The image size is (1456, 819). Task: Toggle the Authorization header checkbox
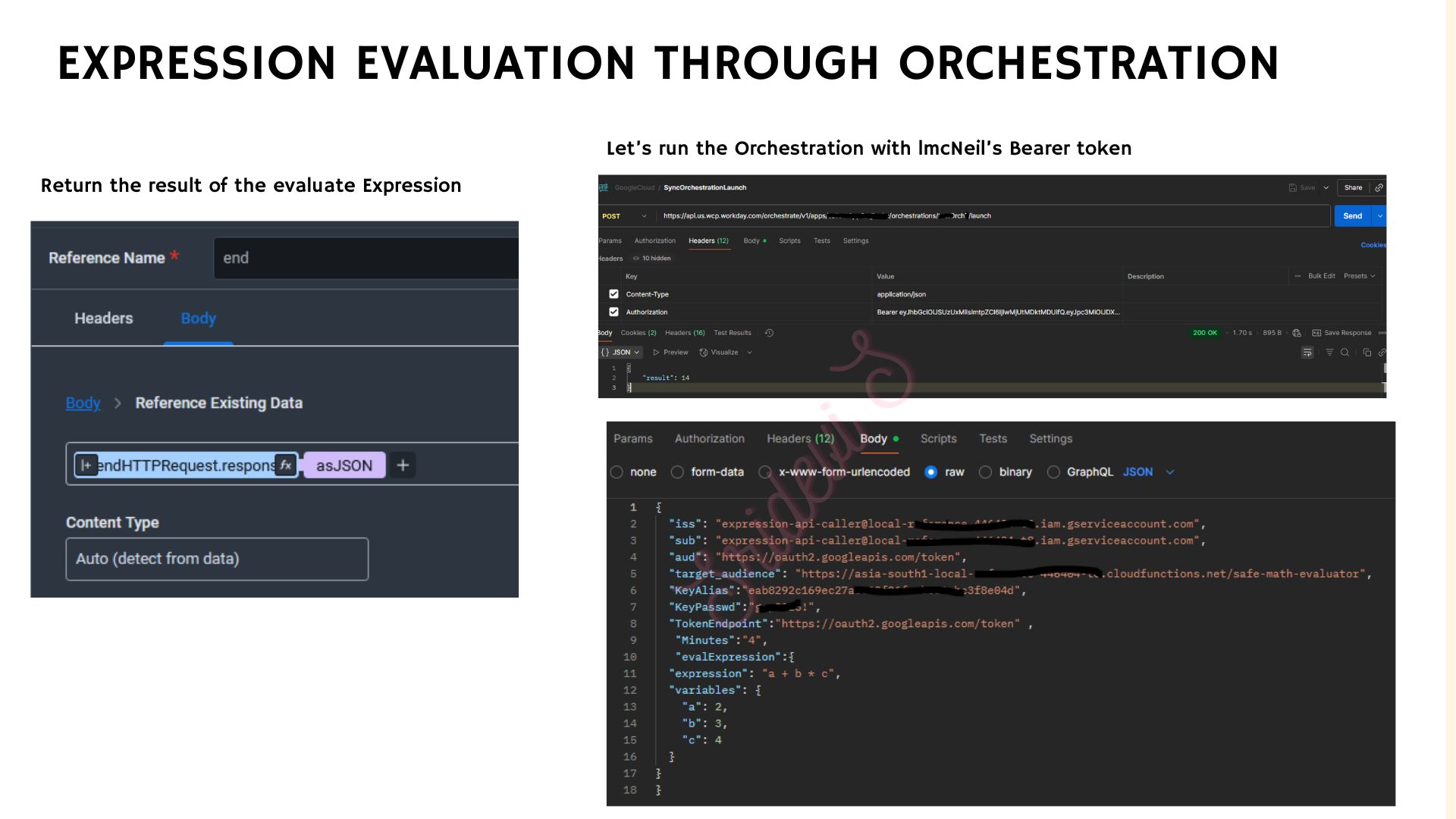point(613,312)
